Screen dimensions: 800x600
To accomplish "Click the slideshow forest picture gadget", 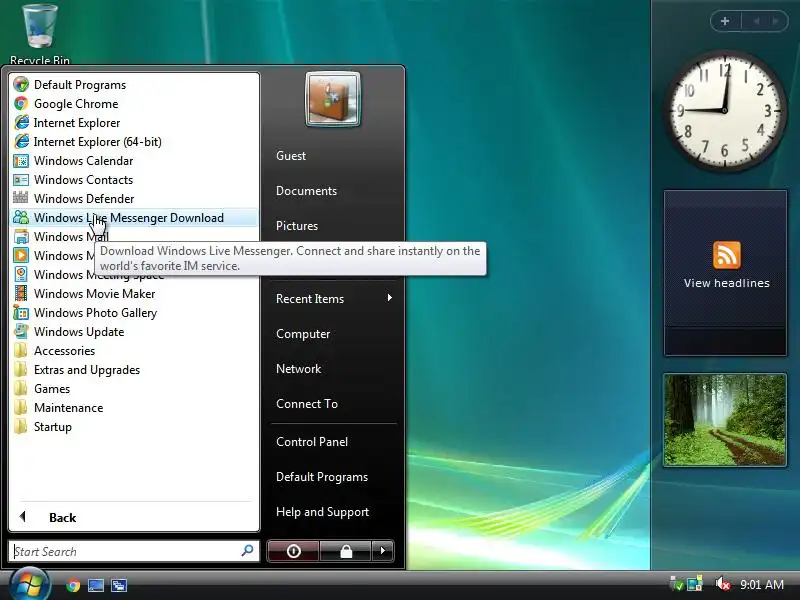I will [x=724, y=420].
